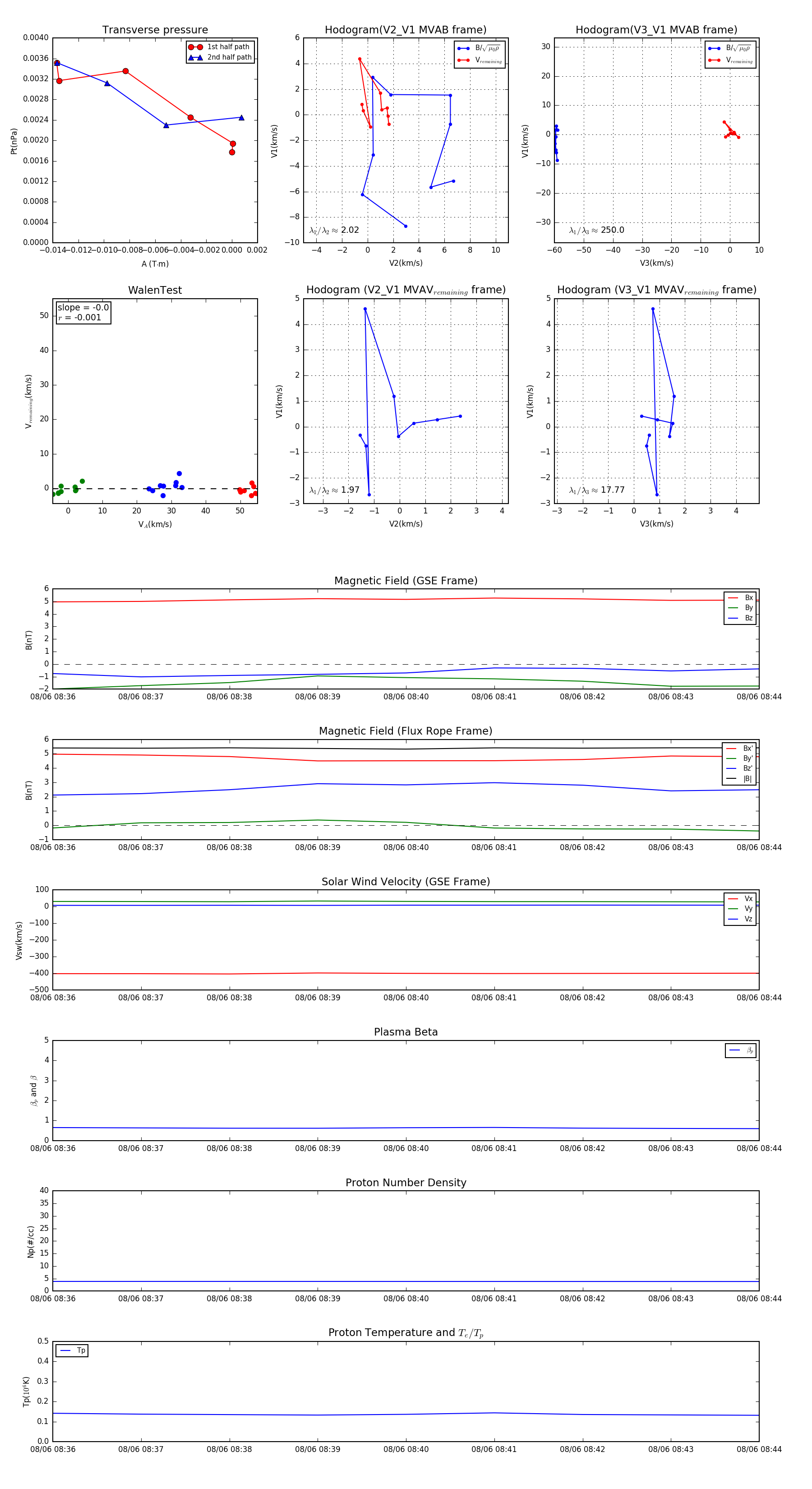Click the 'Plasma Beta' title
This screenshot has height=1489, width=812.
pos(406,1032)
